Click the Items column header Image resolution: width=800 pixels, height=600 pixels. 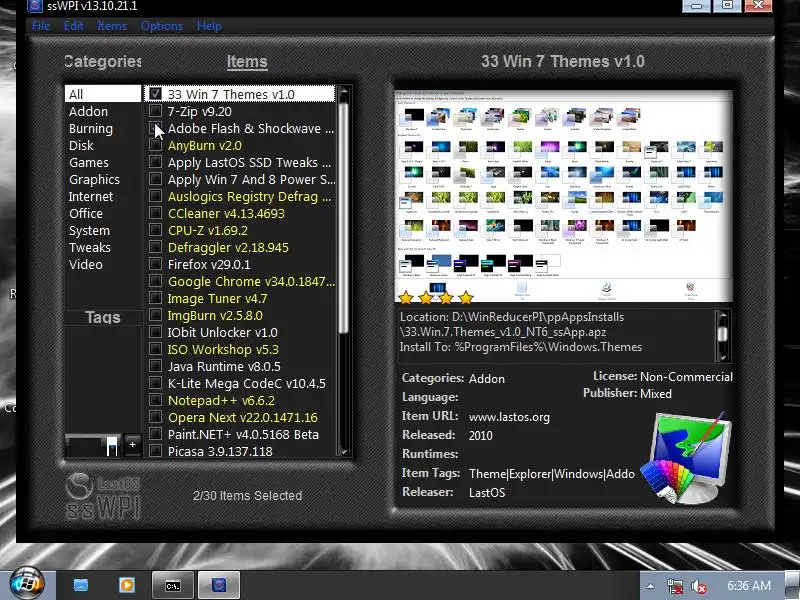click(247, 62)
